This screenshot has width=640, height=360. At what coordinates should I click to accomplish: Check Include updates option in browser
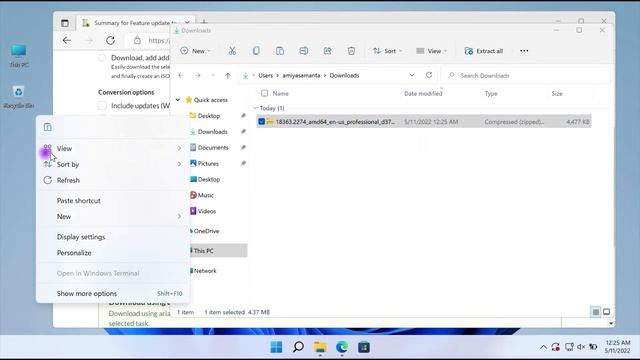point(102,106)
